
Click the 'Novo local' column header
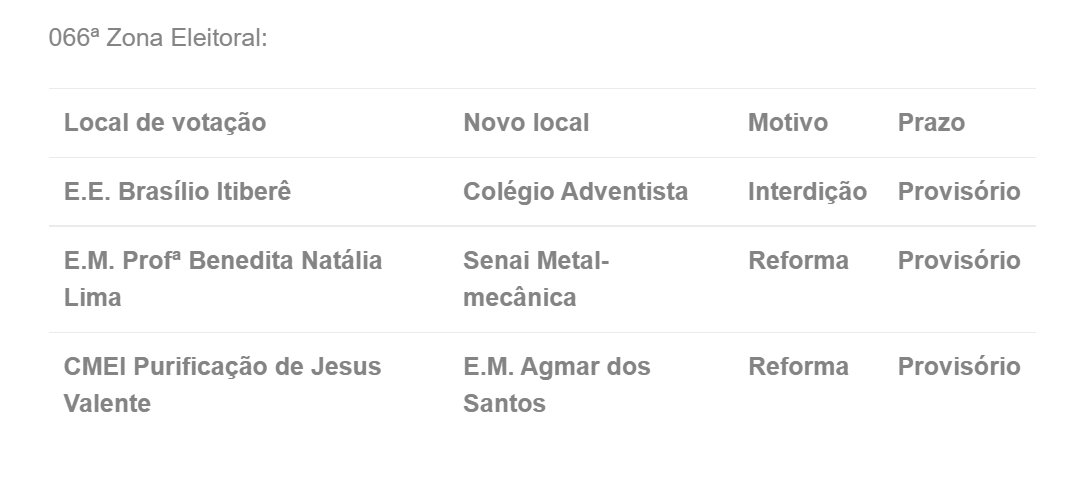click(526, 123)
